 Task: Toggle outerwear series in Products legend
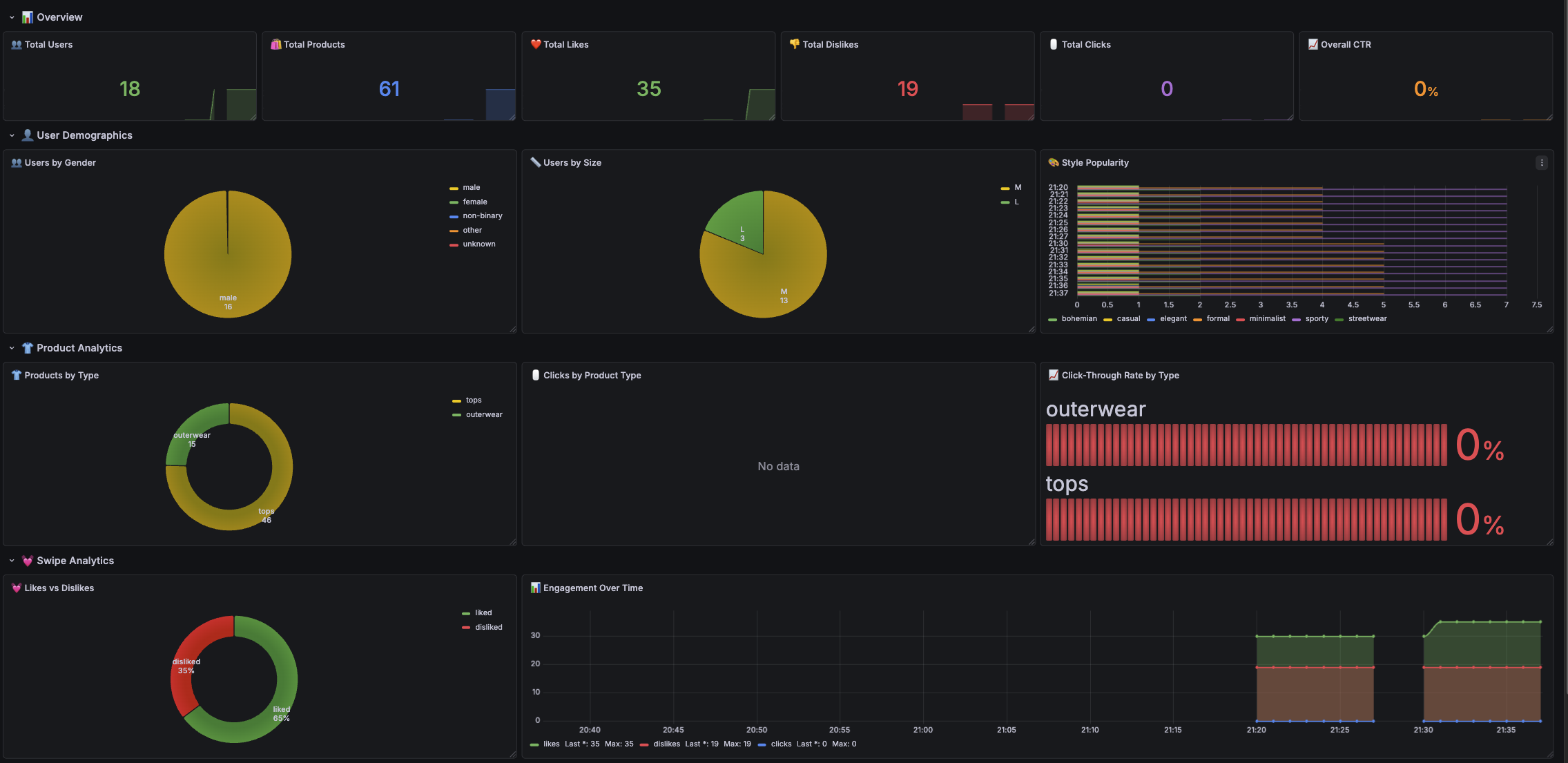(x=483, y=415)
